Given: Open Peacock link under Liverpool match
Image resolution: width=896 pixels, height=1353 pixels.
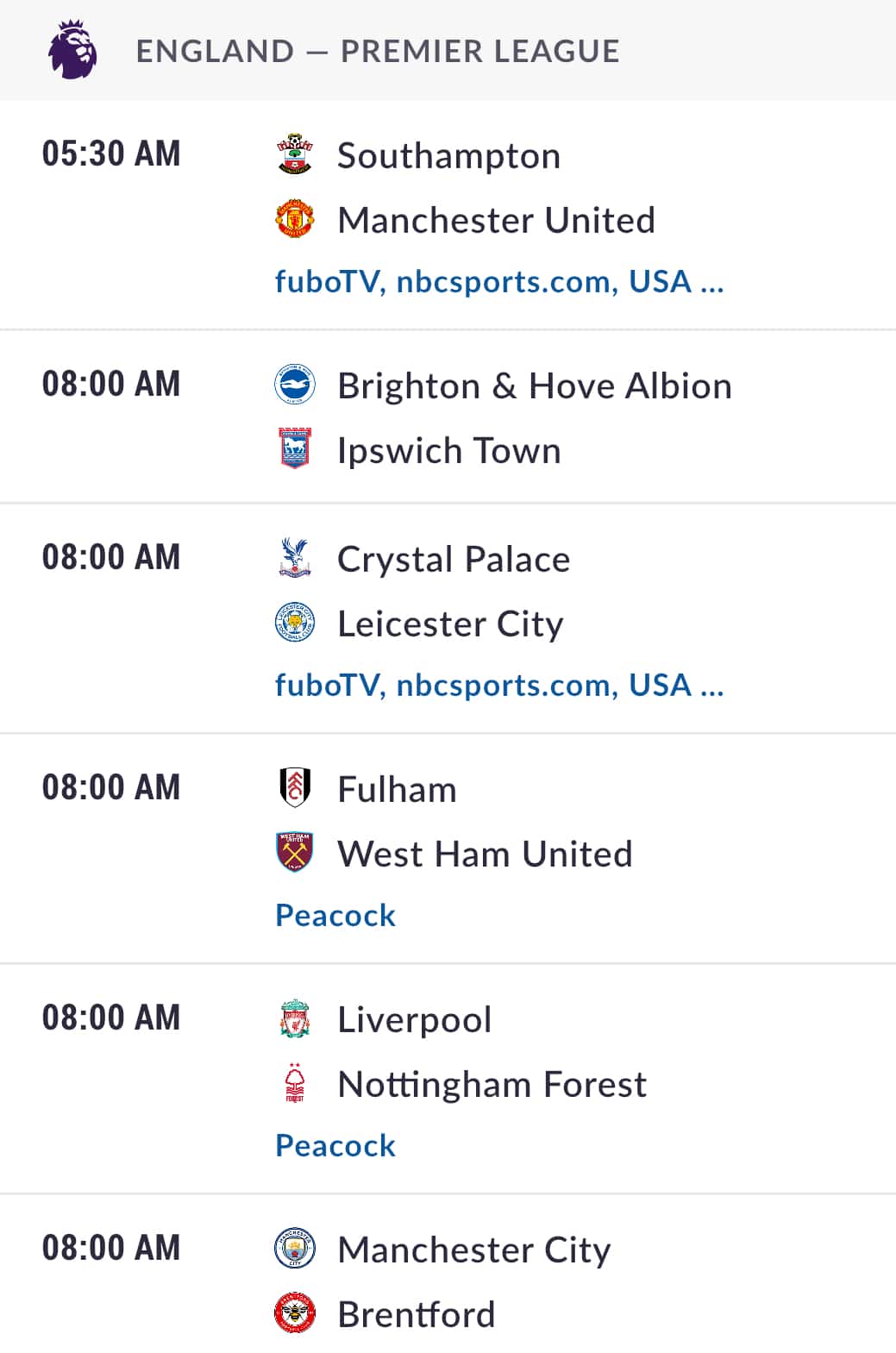Looking at the screenshot, I should (x=335, y=1145).
